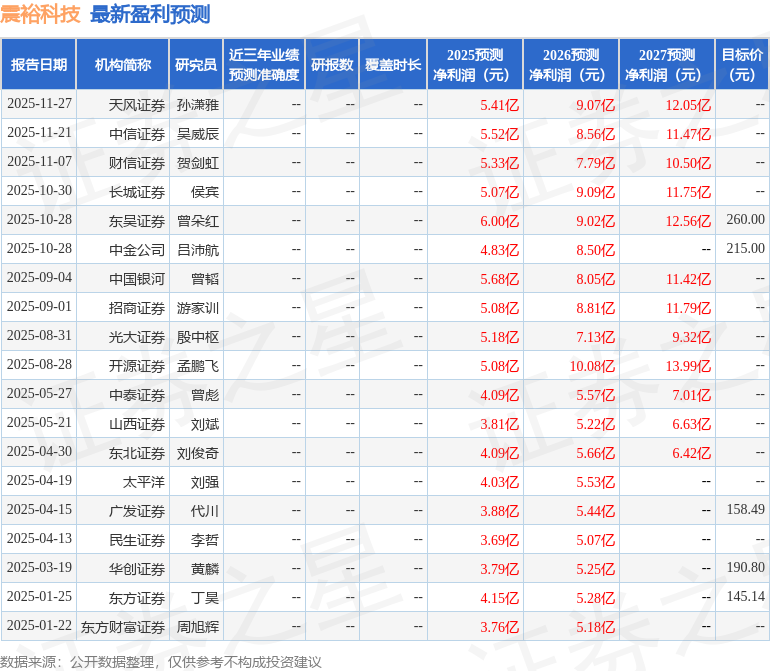Click the 近三年业绩预测准确度 column header

pyautogui.click(x=264, y=64)
